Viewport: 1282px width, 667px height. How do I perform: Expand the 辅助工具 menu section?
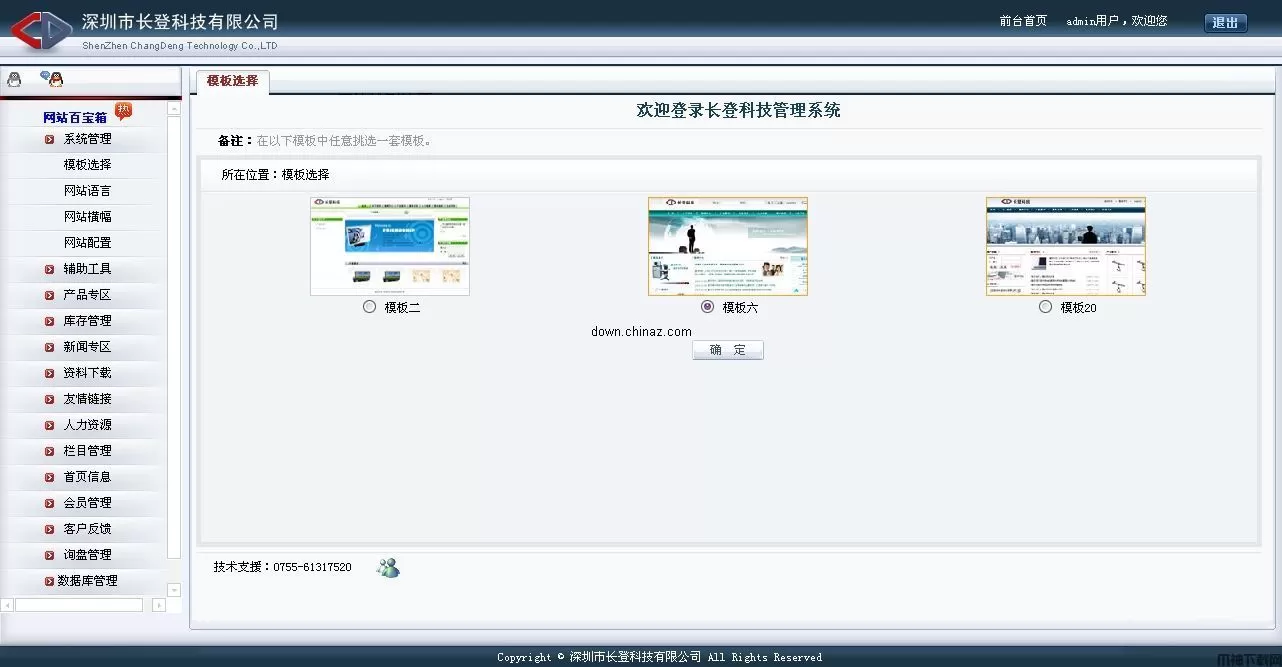coord(88,269)
